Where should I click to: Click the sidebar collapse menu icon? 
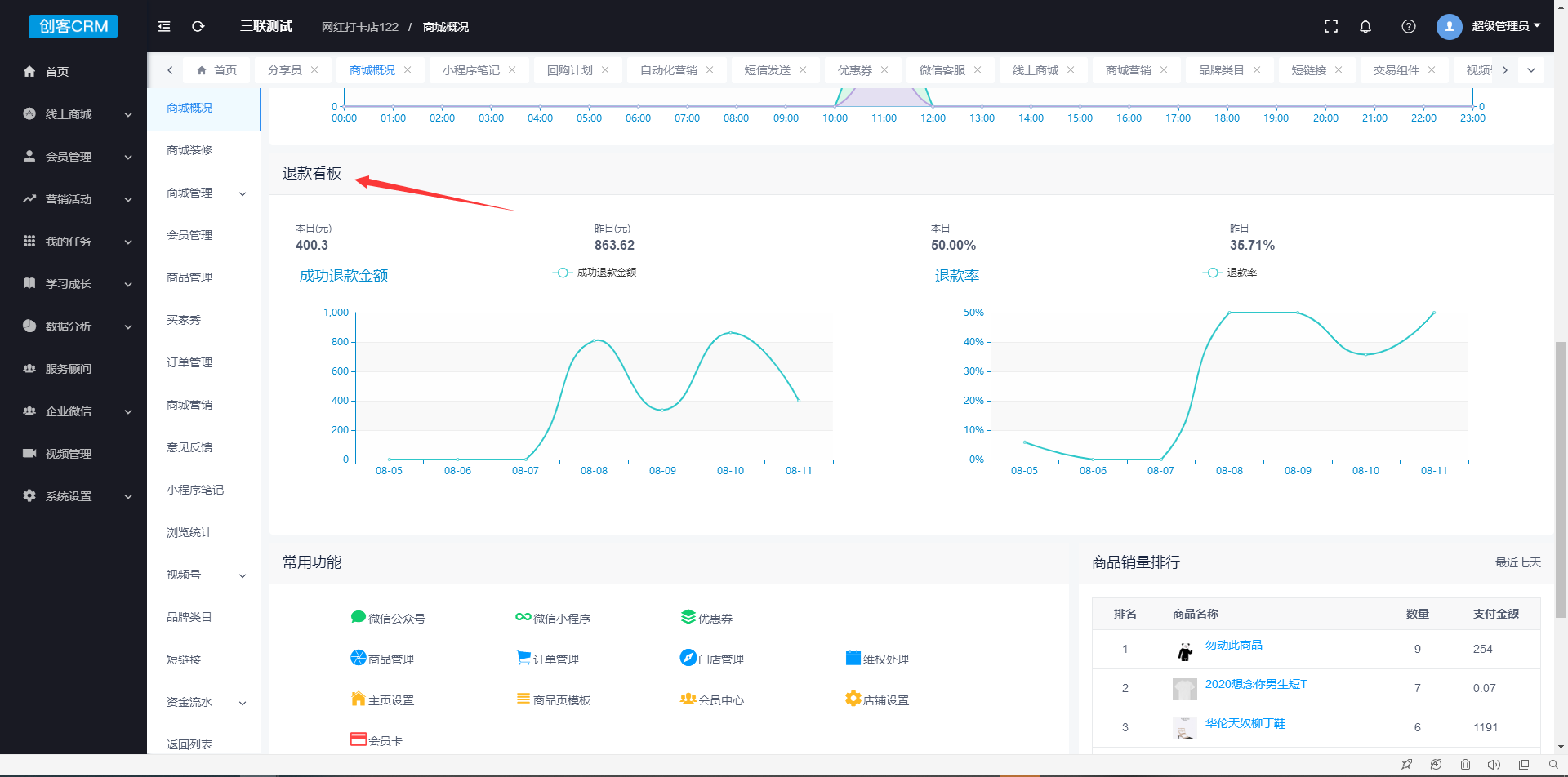(x=164, y=26)
